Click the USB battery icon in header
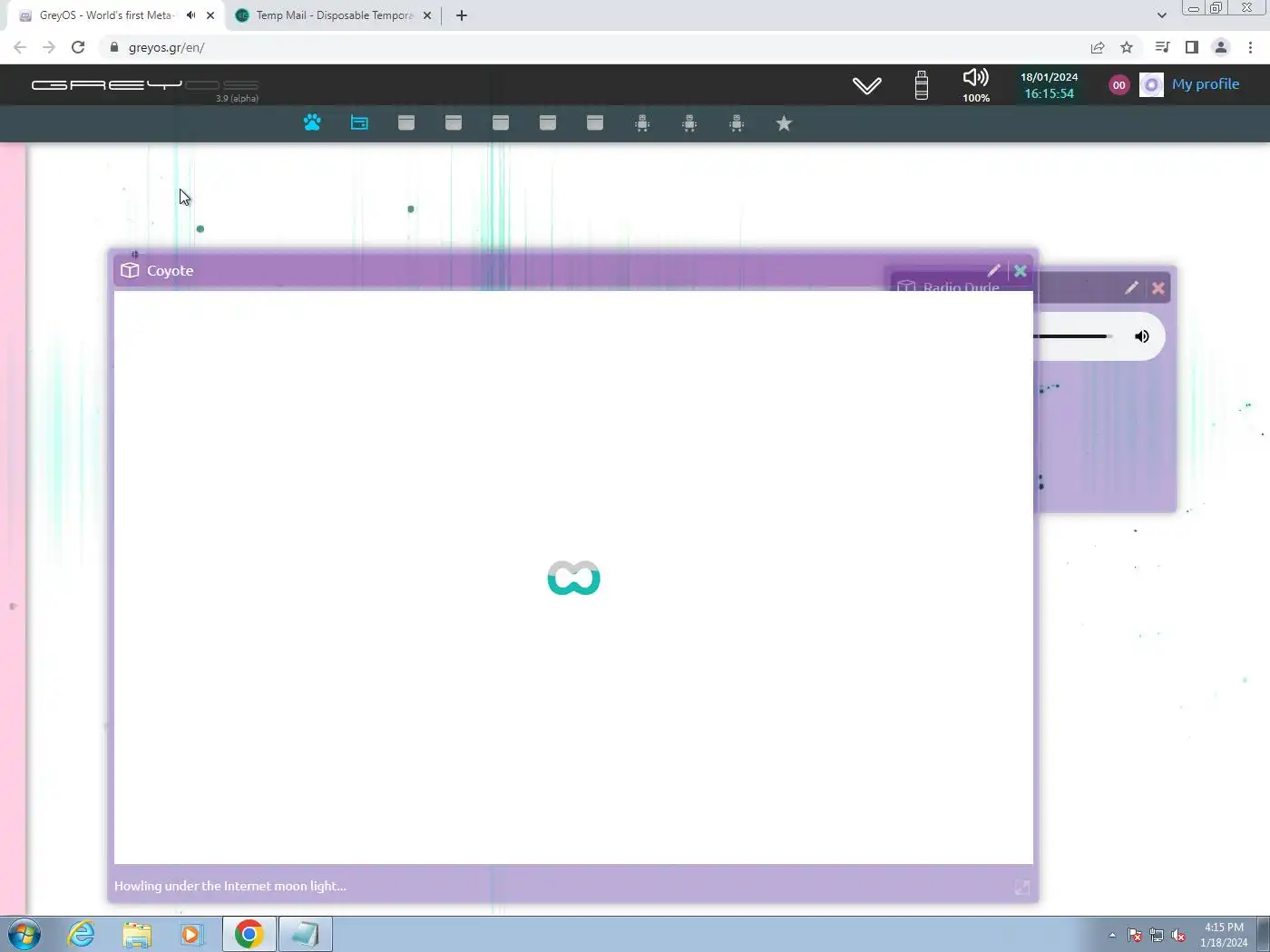The height and width of the screenshot is (952, 1270). click(922, 85)
